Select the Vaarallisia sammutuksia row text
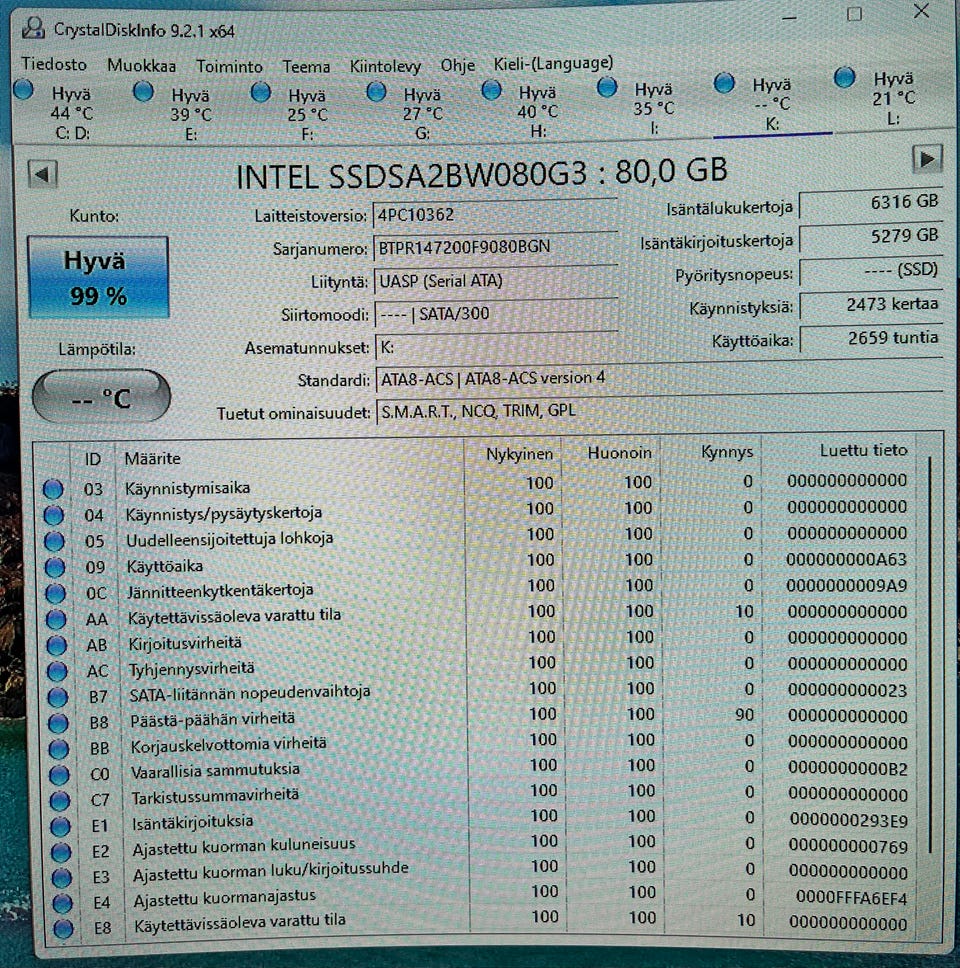 click(215, 771)
